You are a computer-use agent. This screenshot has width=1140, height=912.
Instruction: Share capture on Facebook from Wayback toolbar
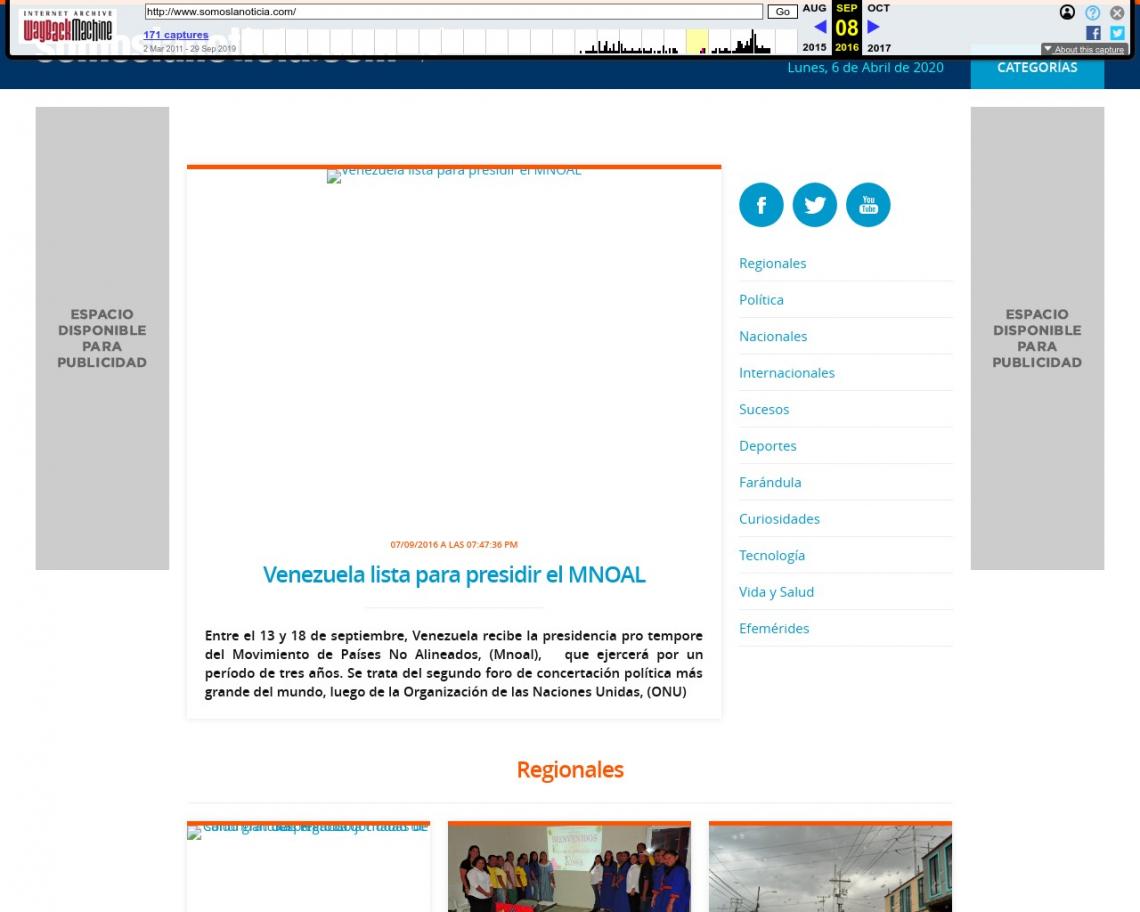point(1093,33)
